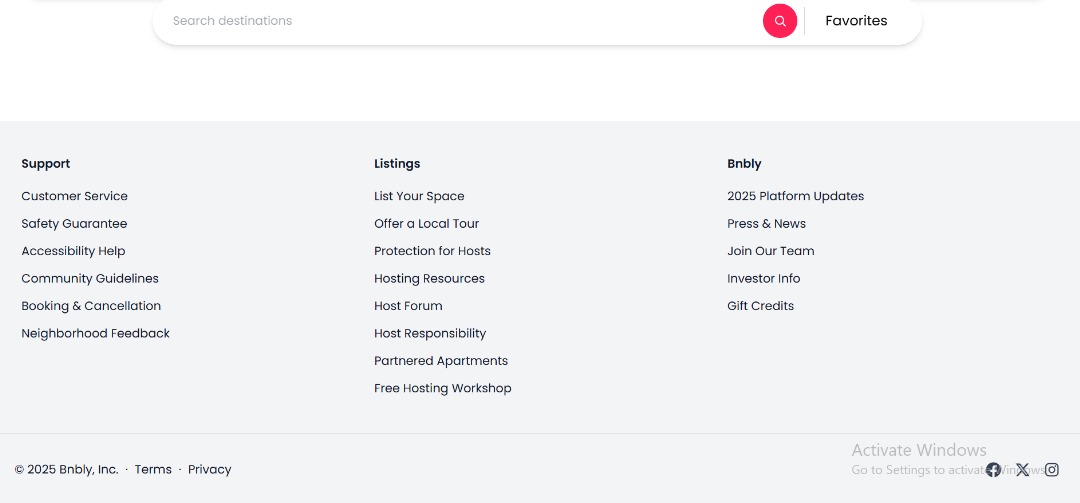Open Booking & Cancellation link
1080x503 pixels.
(x=91, y=306)
